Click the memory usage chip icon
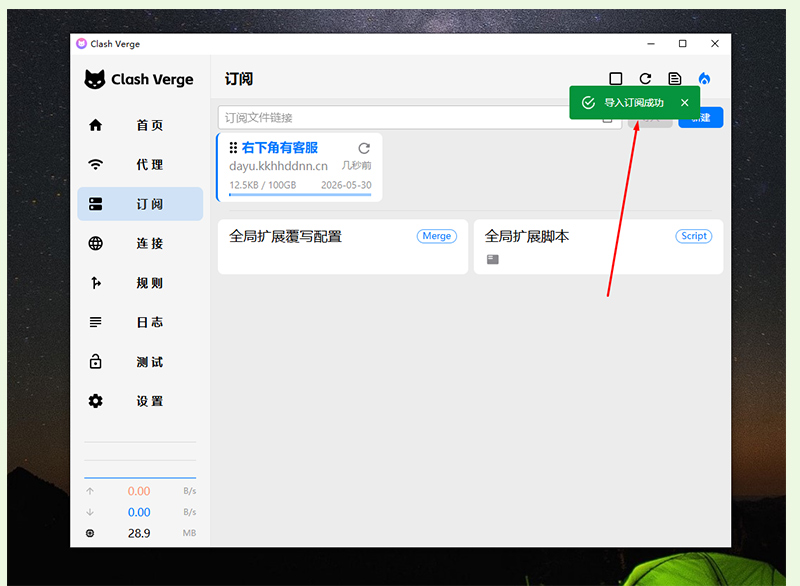The width and height of the screenshot is (800, 586). point(90,533)
